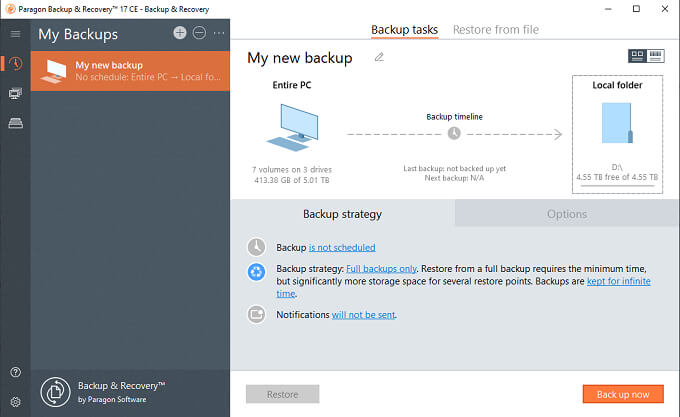
Task: Switch to the detailed view toggle
Action: tap(657, 56)
